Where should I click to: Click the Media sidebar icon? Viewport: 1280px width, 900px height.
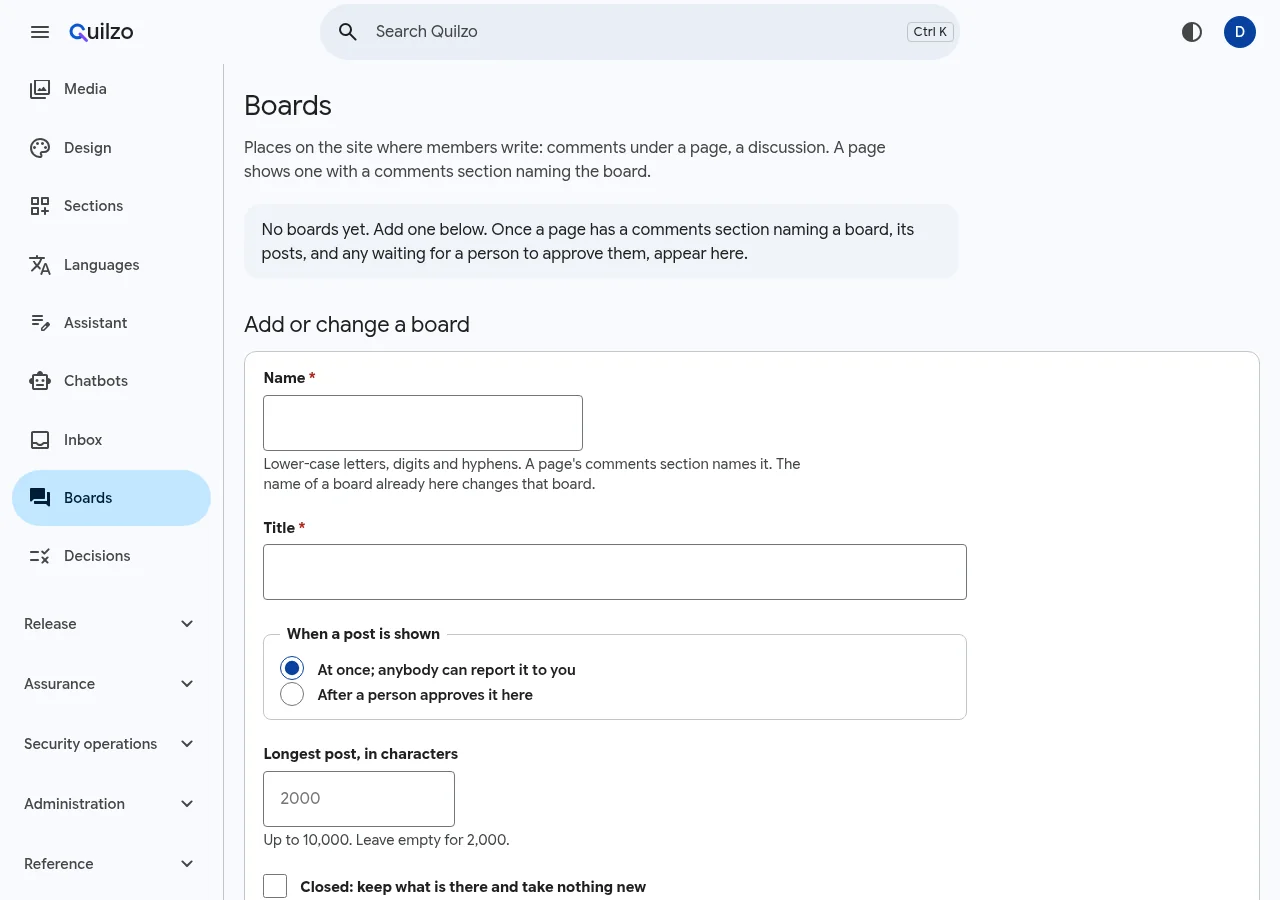pos(40,89)
